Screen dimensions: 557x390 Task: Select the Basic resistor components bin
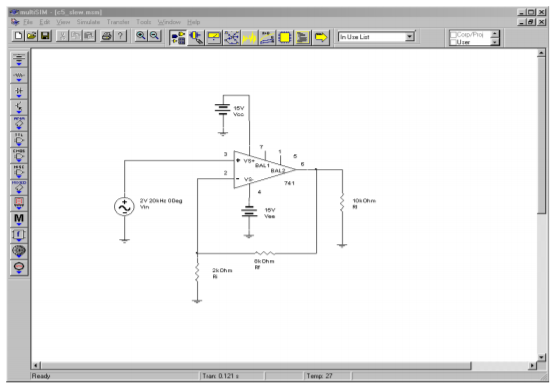point(19,75)
